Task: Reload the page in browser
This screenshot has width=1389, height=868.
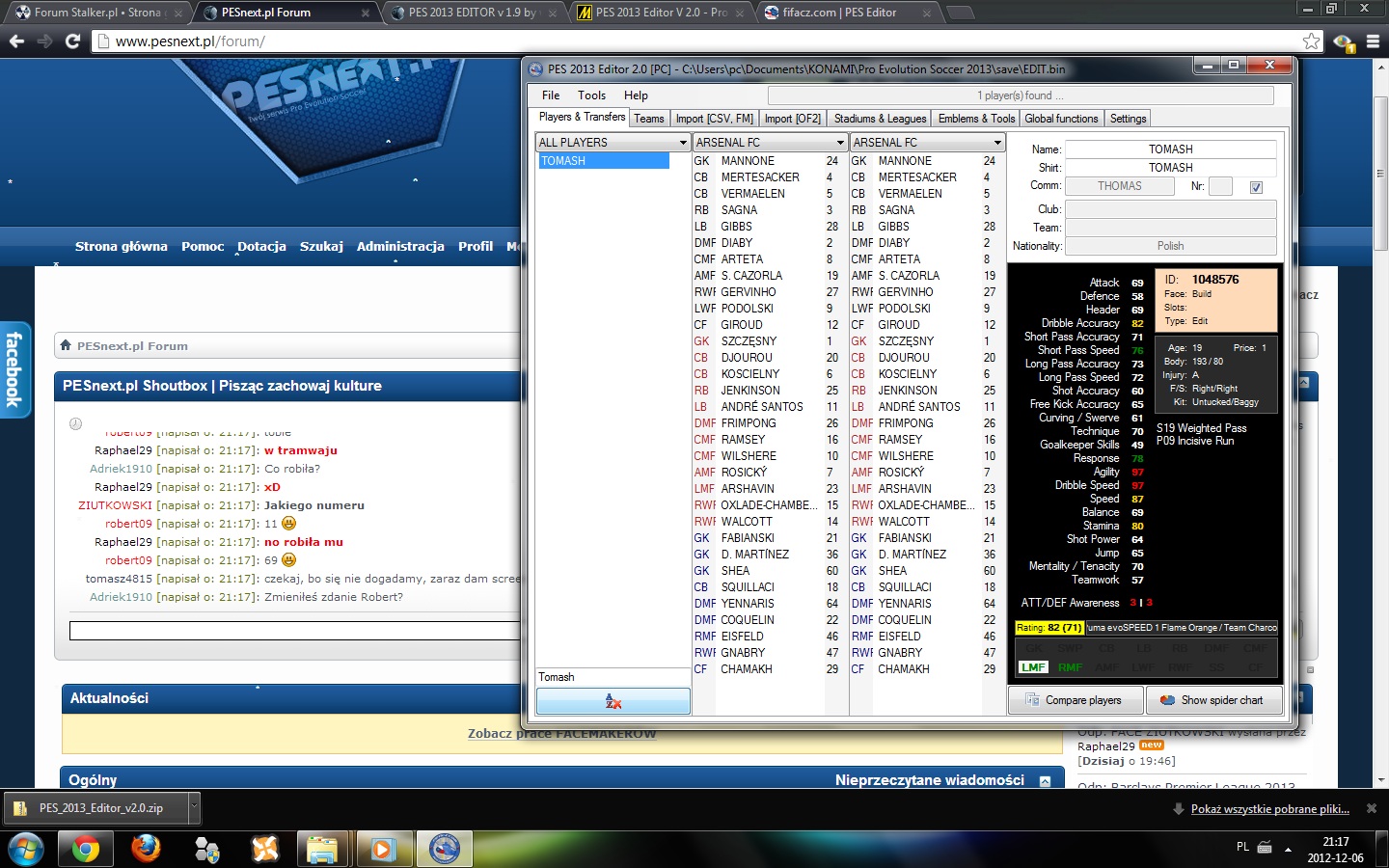Action: click(x=72, y=41)
